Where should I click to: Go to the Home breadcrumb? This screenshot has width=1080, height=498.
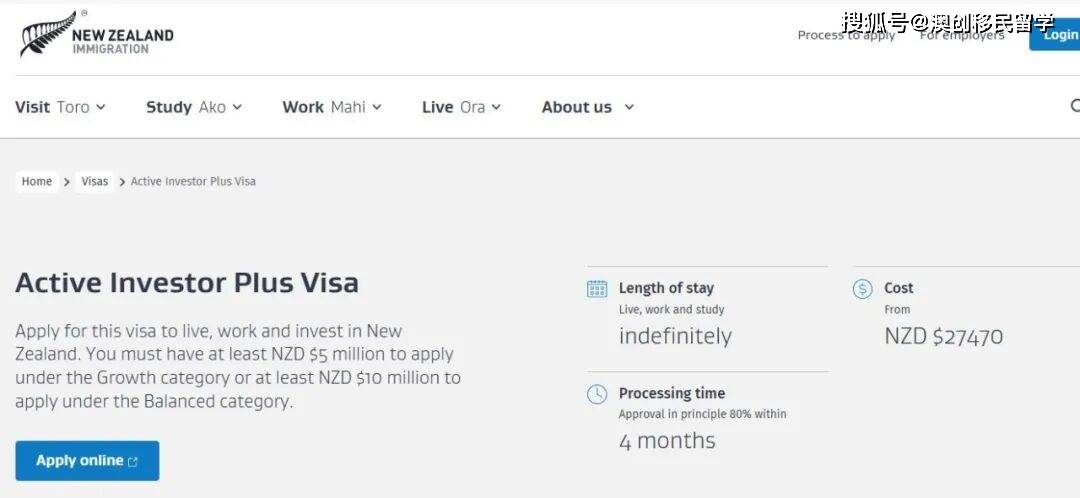click(x=37, y=182)
